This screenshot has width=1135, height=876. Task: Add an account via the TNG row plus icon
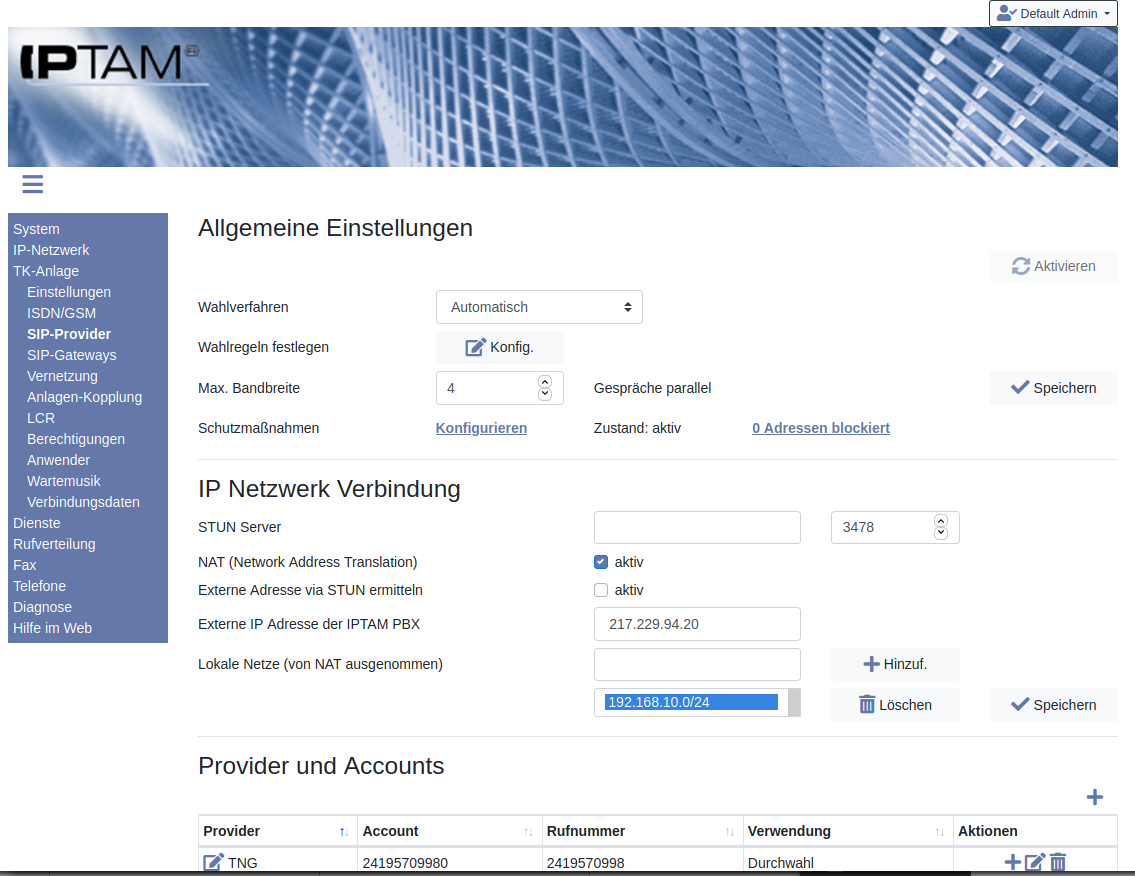1012,862
